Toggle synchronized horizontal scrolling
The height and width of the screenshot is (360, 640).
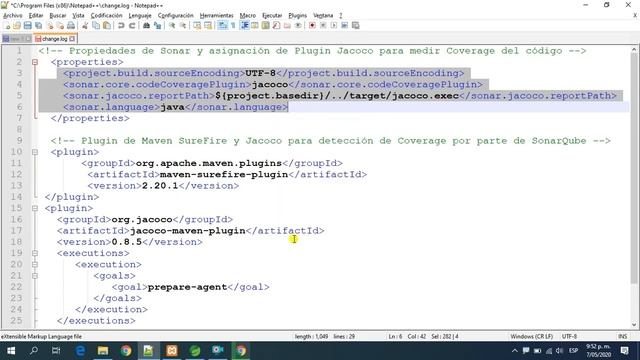pos(208,25)
